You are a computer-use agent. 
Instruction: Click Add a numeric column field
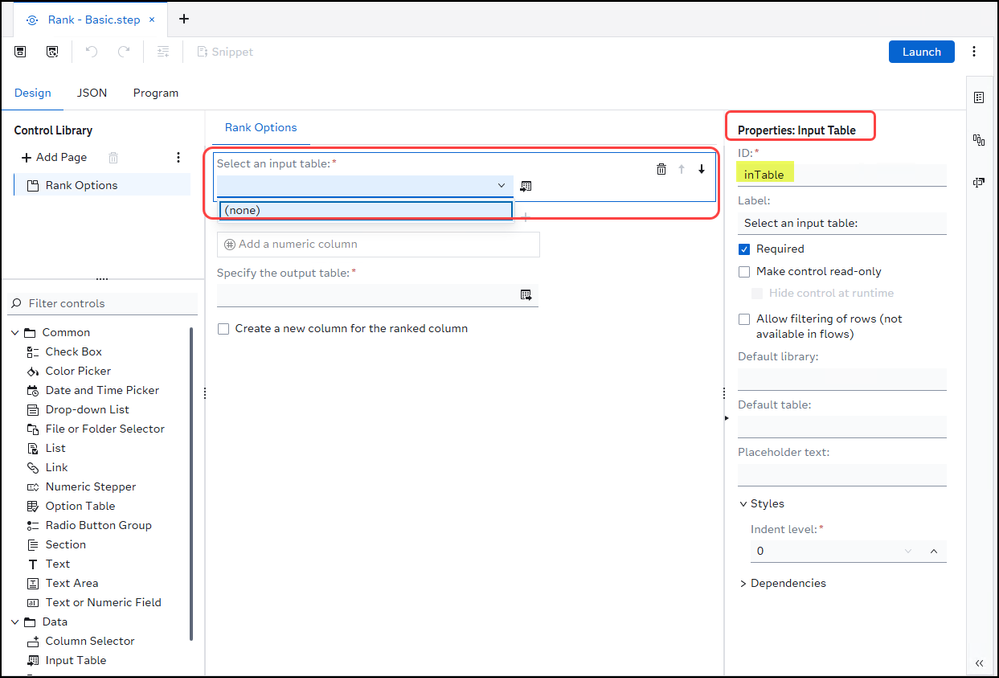[x=378, y=245]
